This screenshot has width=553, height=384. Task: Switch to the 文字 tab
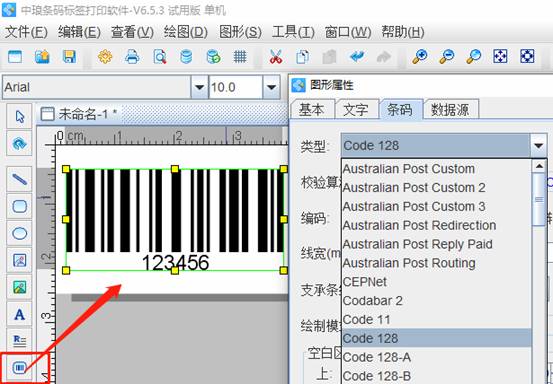356,110
